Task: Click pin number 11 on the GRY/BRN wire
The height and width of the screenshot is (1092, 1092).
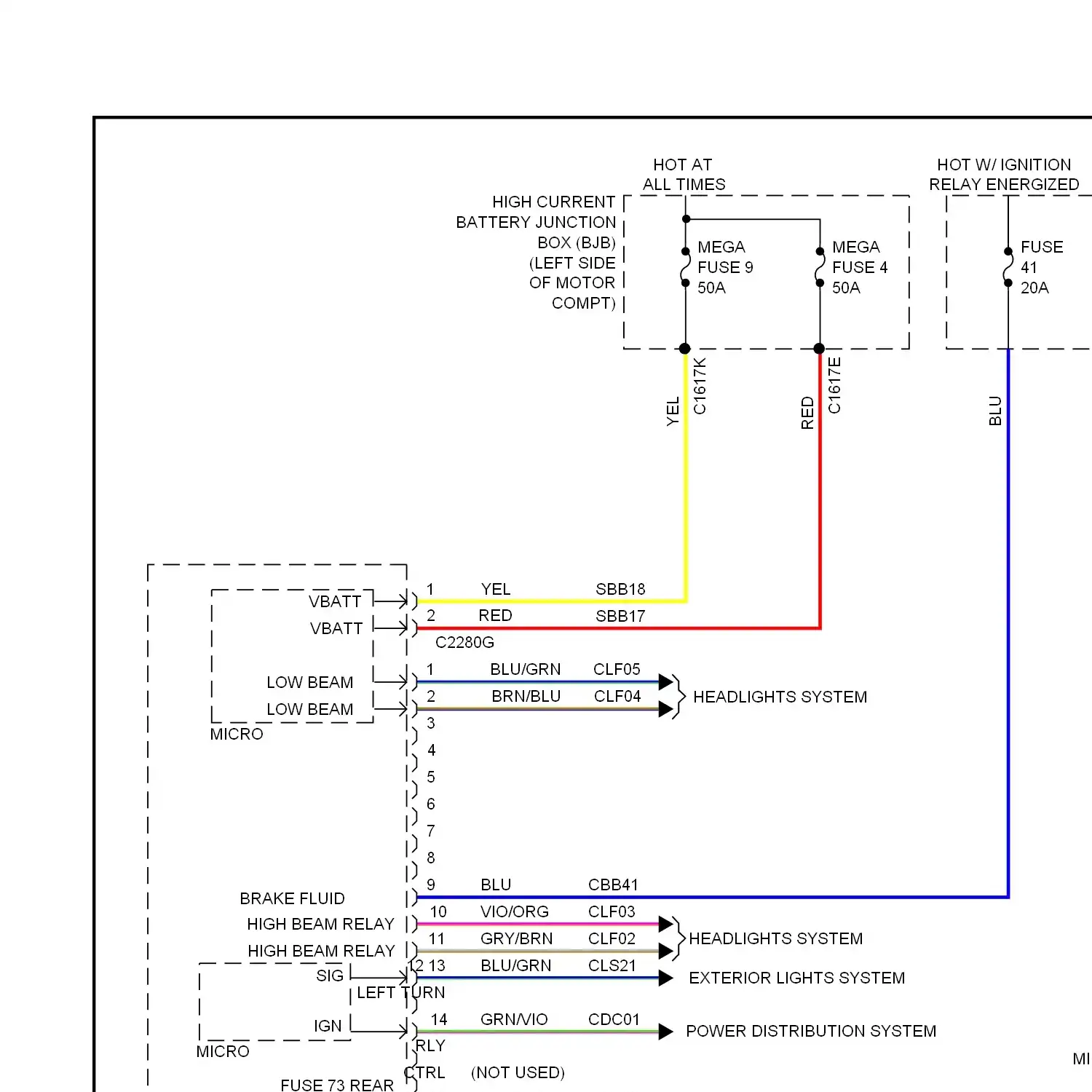Action: coord(436,938)
